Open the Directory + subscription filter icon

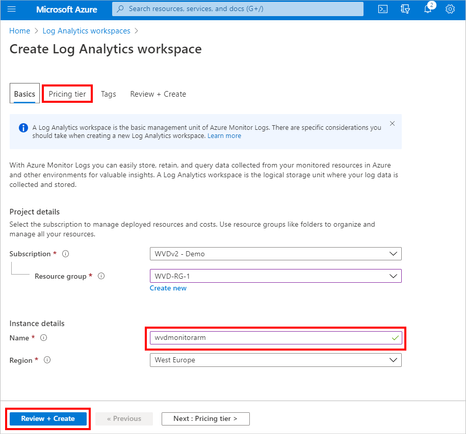pos(405,9)
